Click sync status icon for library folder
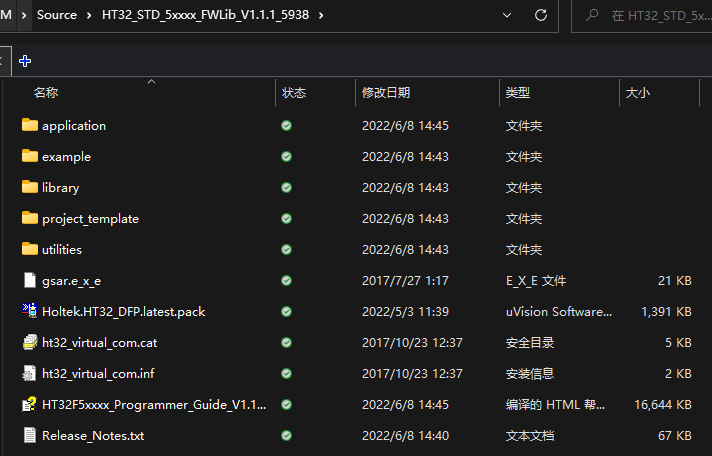Image resolution: width=712 pixels, height=456 pixels. pyautogui.click(x=287, y=187)
